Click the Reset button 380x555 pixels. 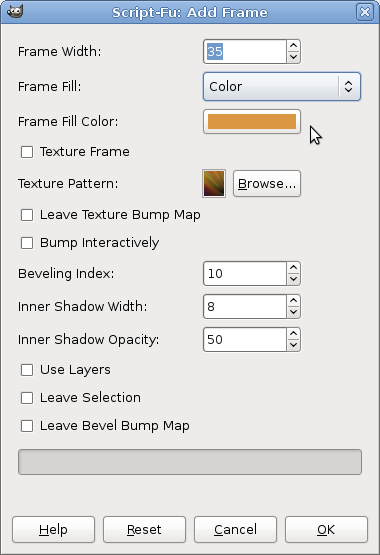tap(144, 530)
